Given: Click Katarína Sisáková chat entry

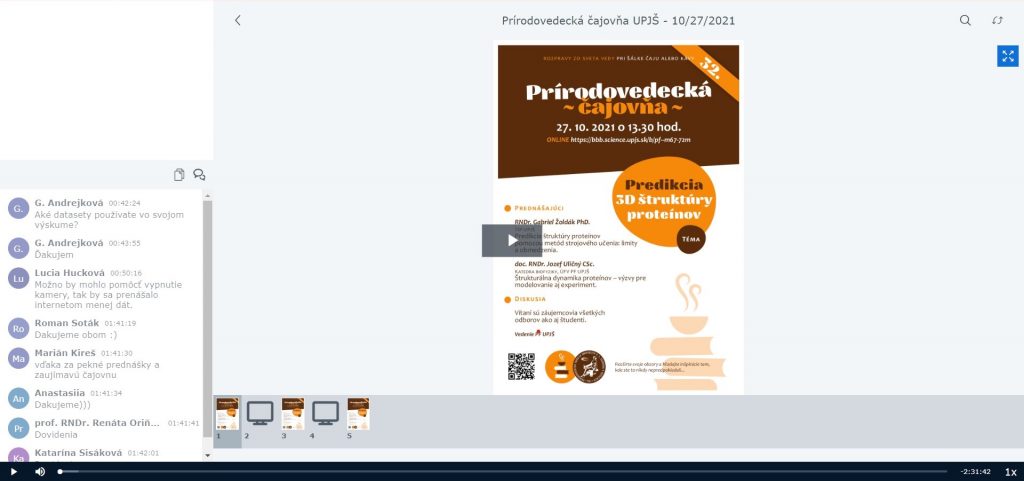Looking at the screenshot, I should (x=101, y=454).
